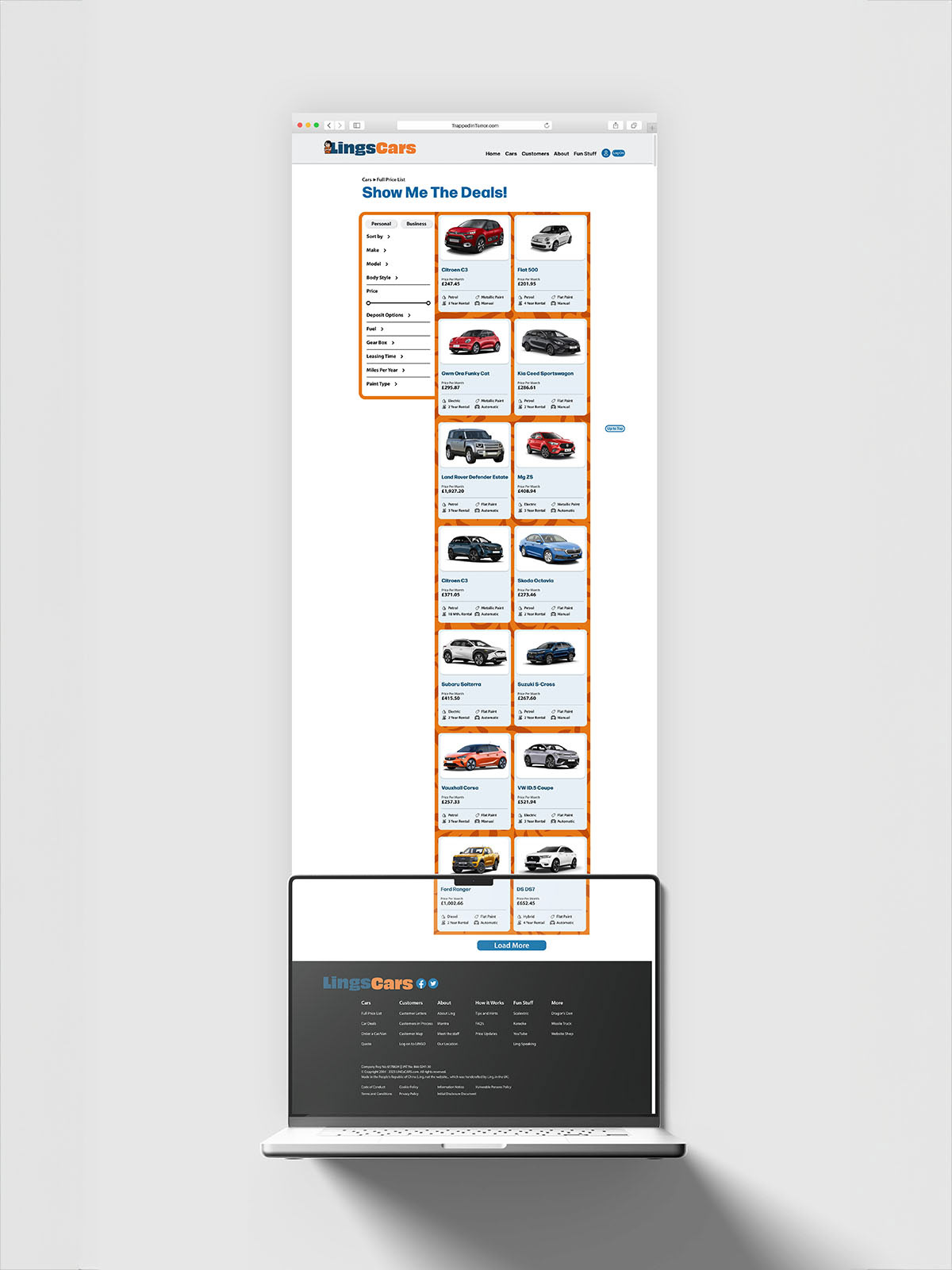Viewport: 952px width, 1270px height.
Task: Click the footer LingsCars logo
Action: click(368, 983)
